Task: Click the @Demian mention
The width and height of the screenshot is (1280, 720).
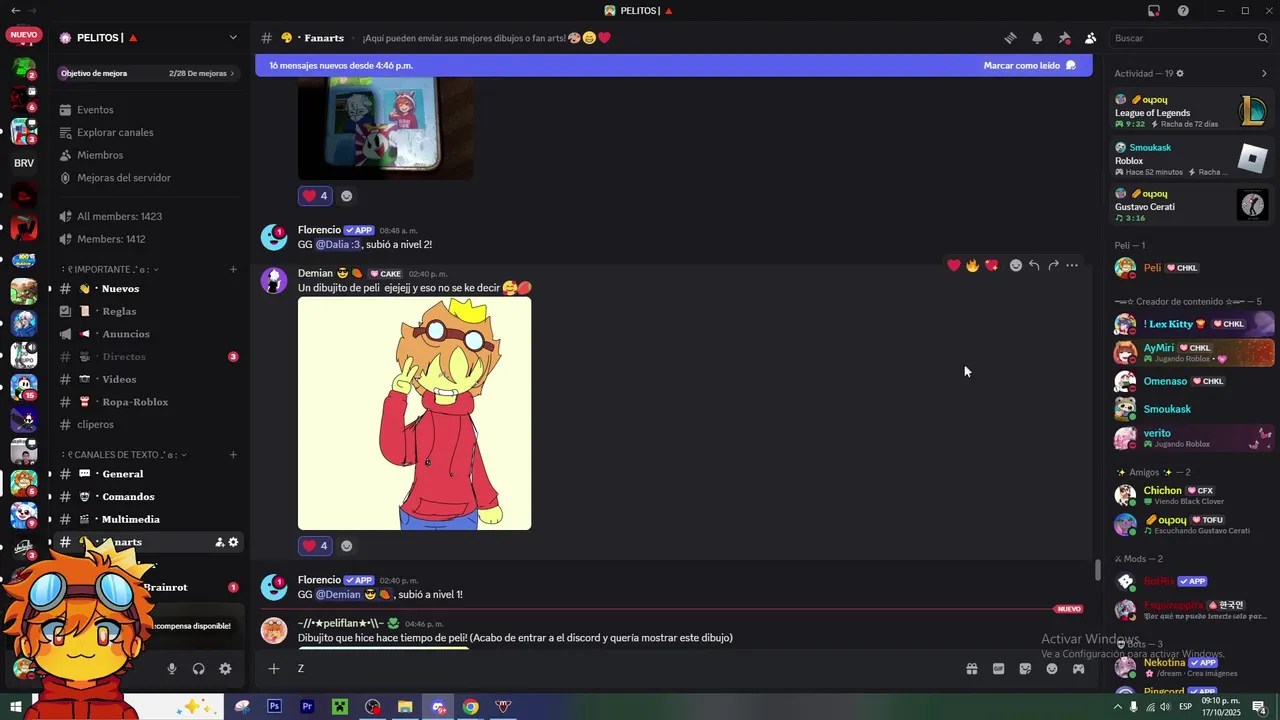Action: pyautogui.click(x=353, y=595)
